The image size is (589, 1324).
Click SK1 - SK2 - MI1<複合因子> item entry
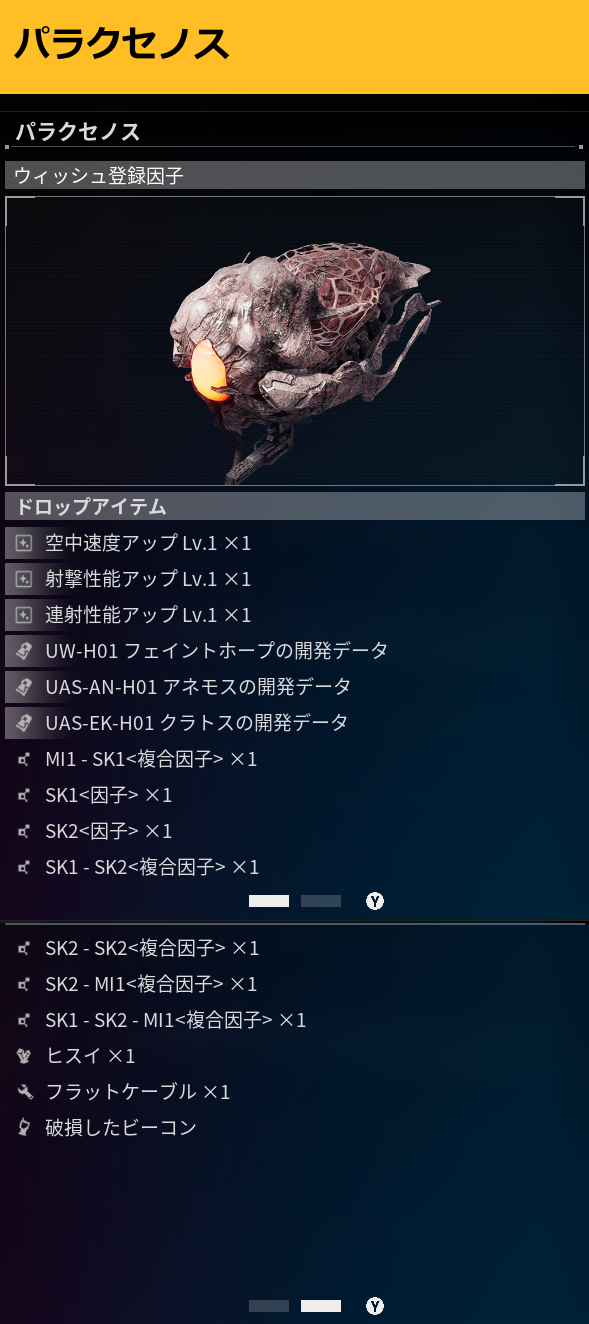click(176, 1020)
